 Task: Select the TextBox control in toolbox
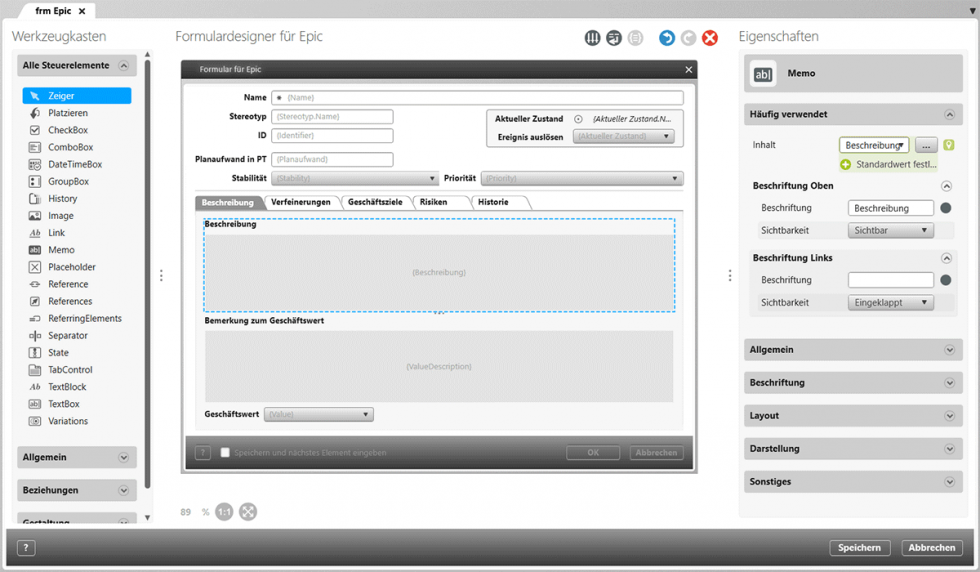pos(64,404)
